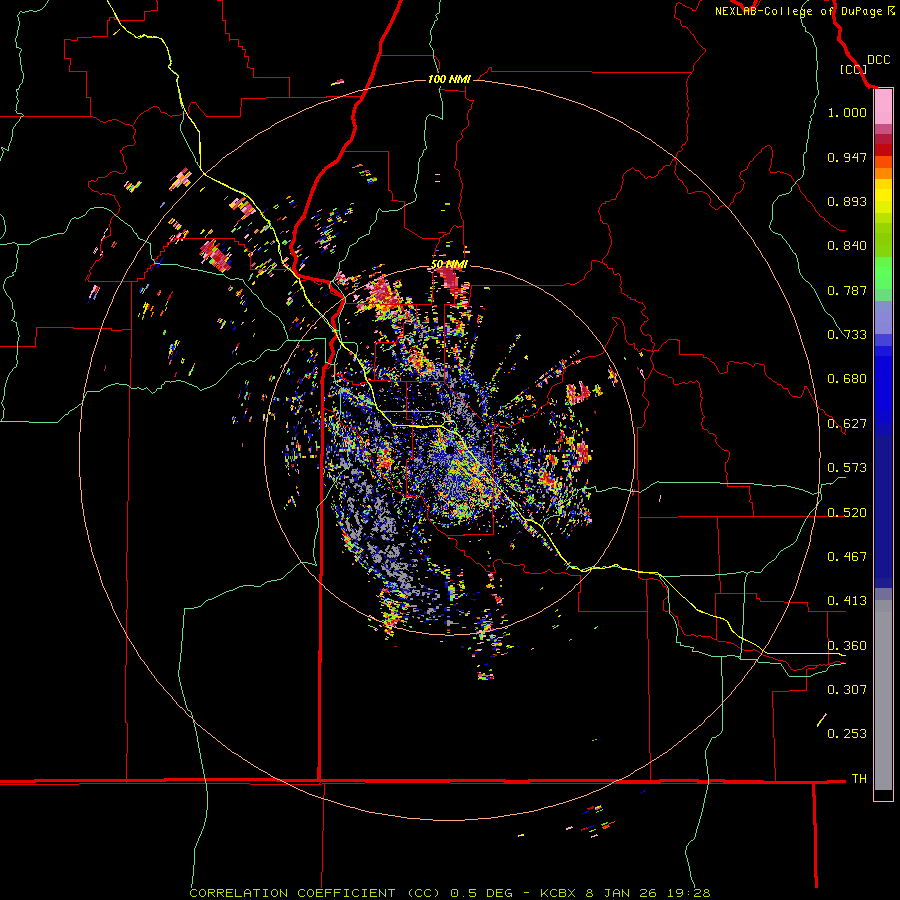Pick the gray color bar segment near 0.307
This screenshot has height=900, width=900.
point(883,695)
